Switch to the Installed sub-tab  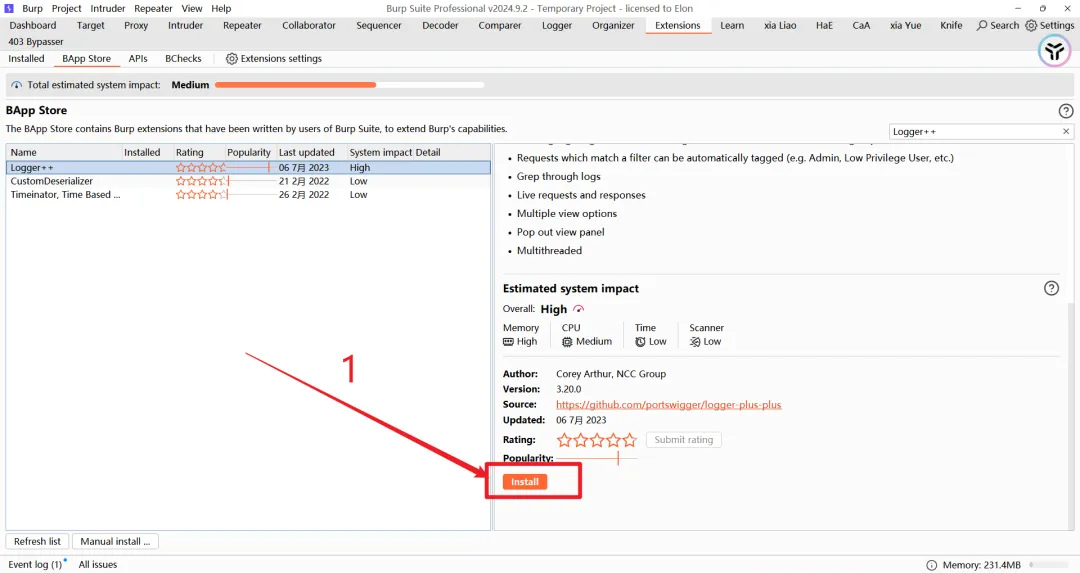pyautogui.click(x=26, y=59)
